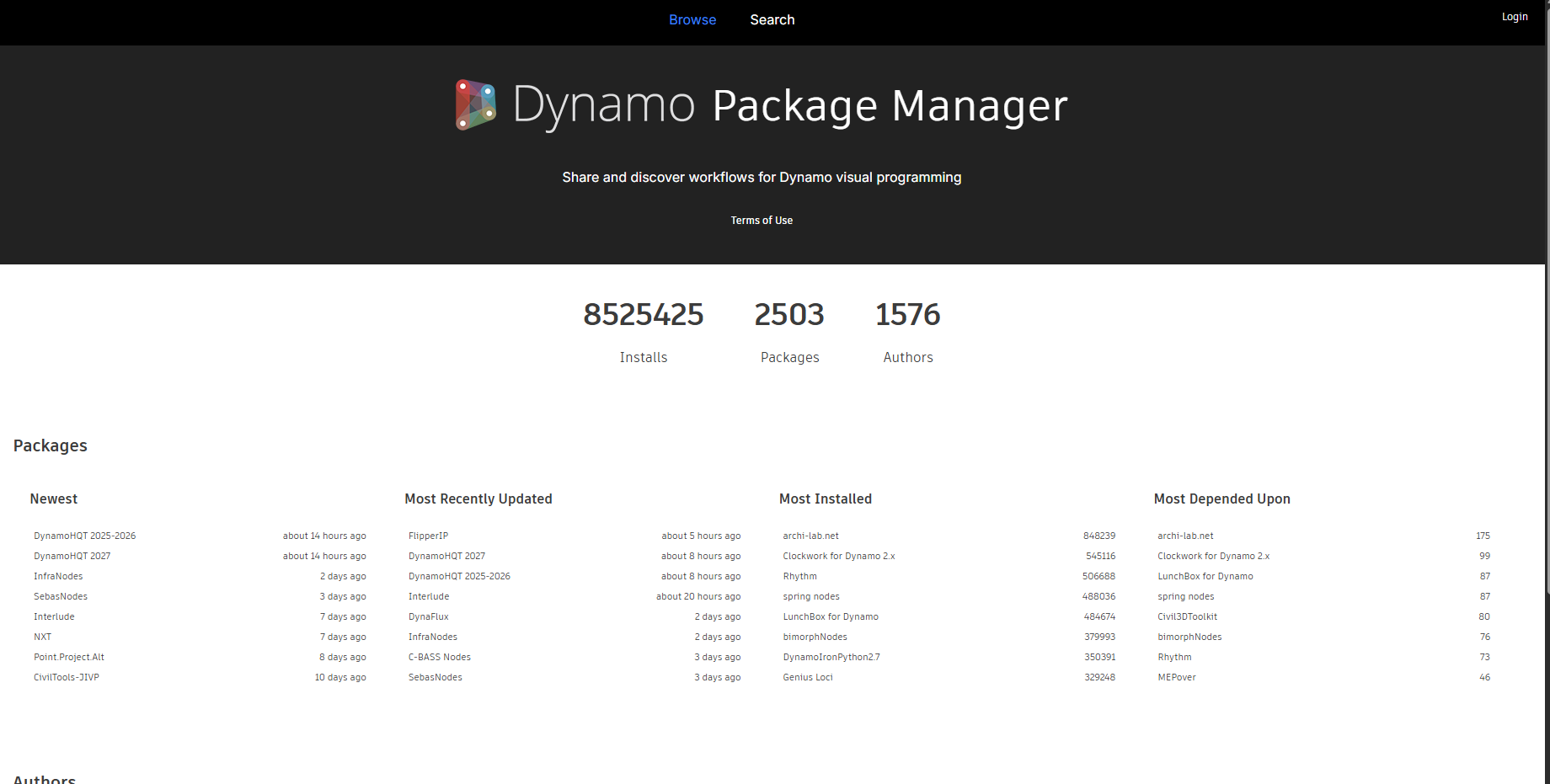
Task: Open the DynamoIronPython2.7 package
Action: (831, 657)
